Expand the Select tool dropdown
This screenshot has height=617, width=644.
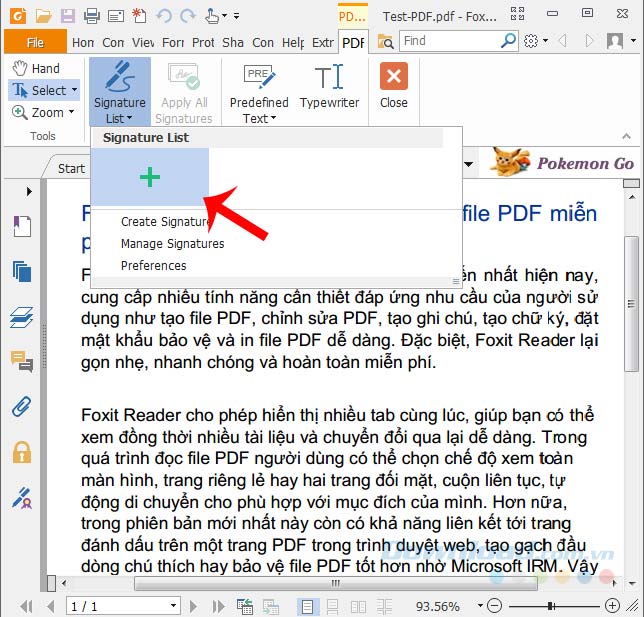pos(74,89)
